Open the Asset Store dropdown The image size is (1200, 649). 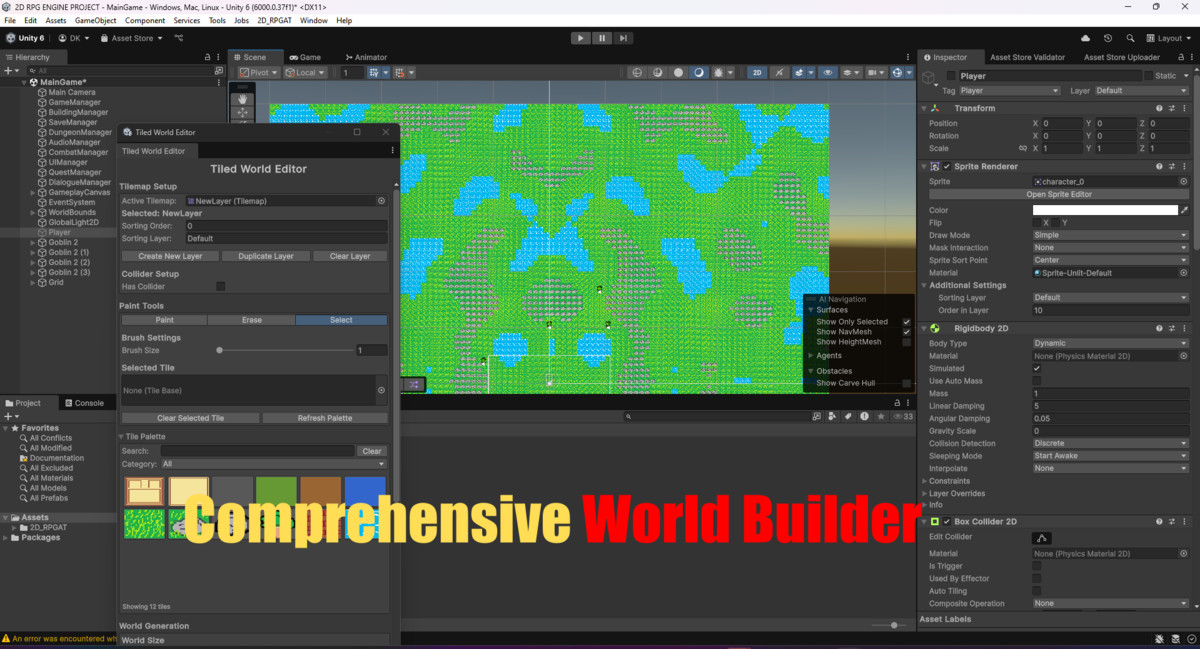coord(132,38)
